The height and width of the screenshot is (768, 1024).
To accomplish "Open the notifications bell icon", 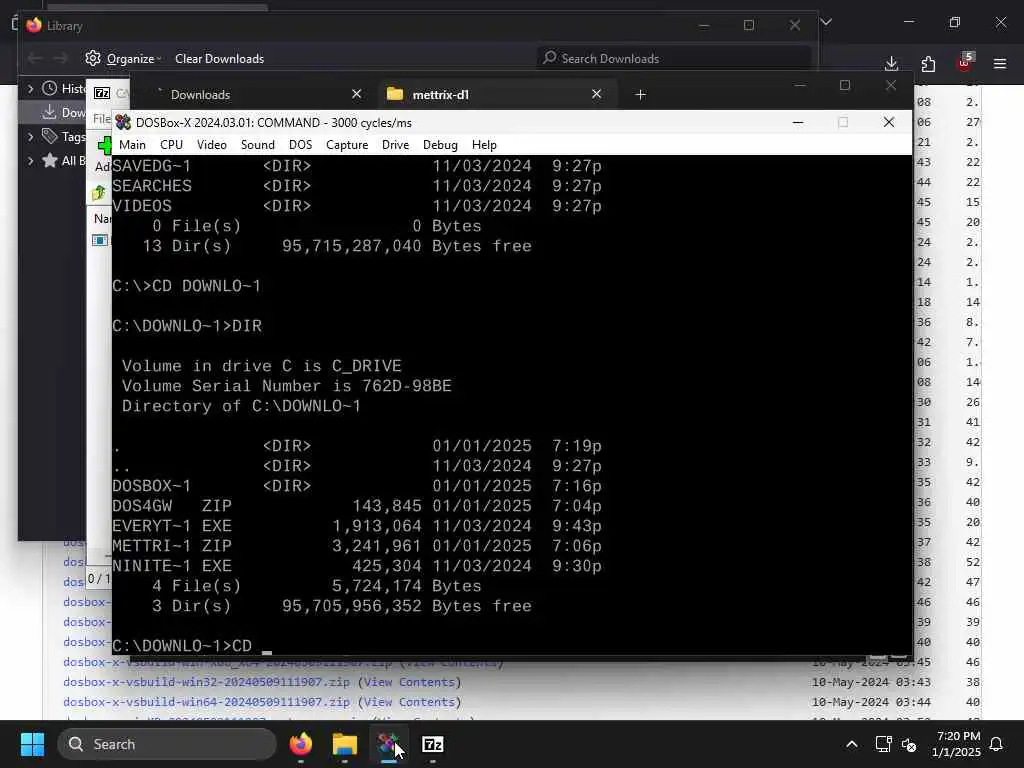I will click(x=997, y=744).
